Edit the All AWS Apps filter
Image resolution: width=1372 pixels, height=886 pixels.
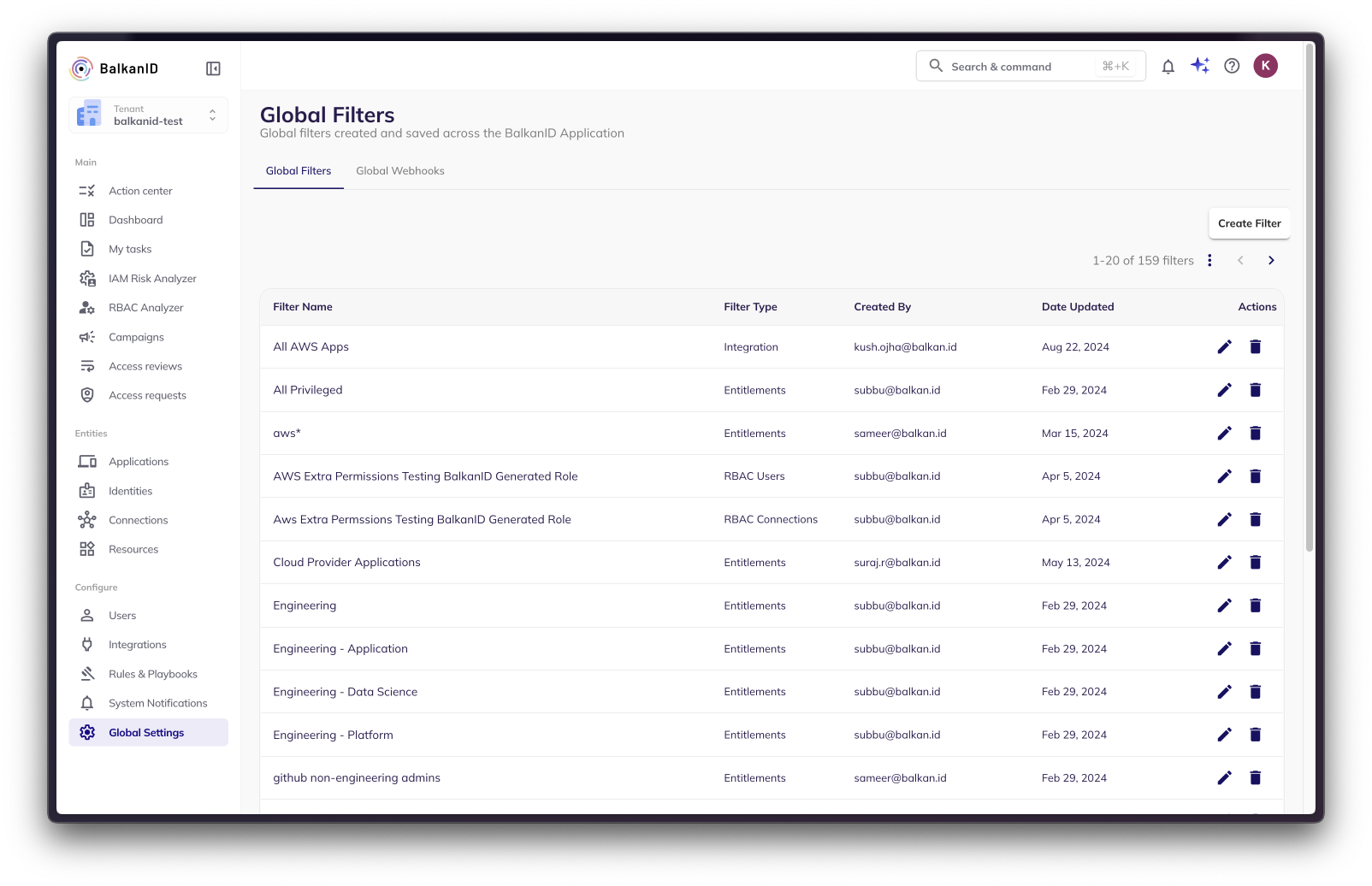[x=1224, y=346]
